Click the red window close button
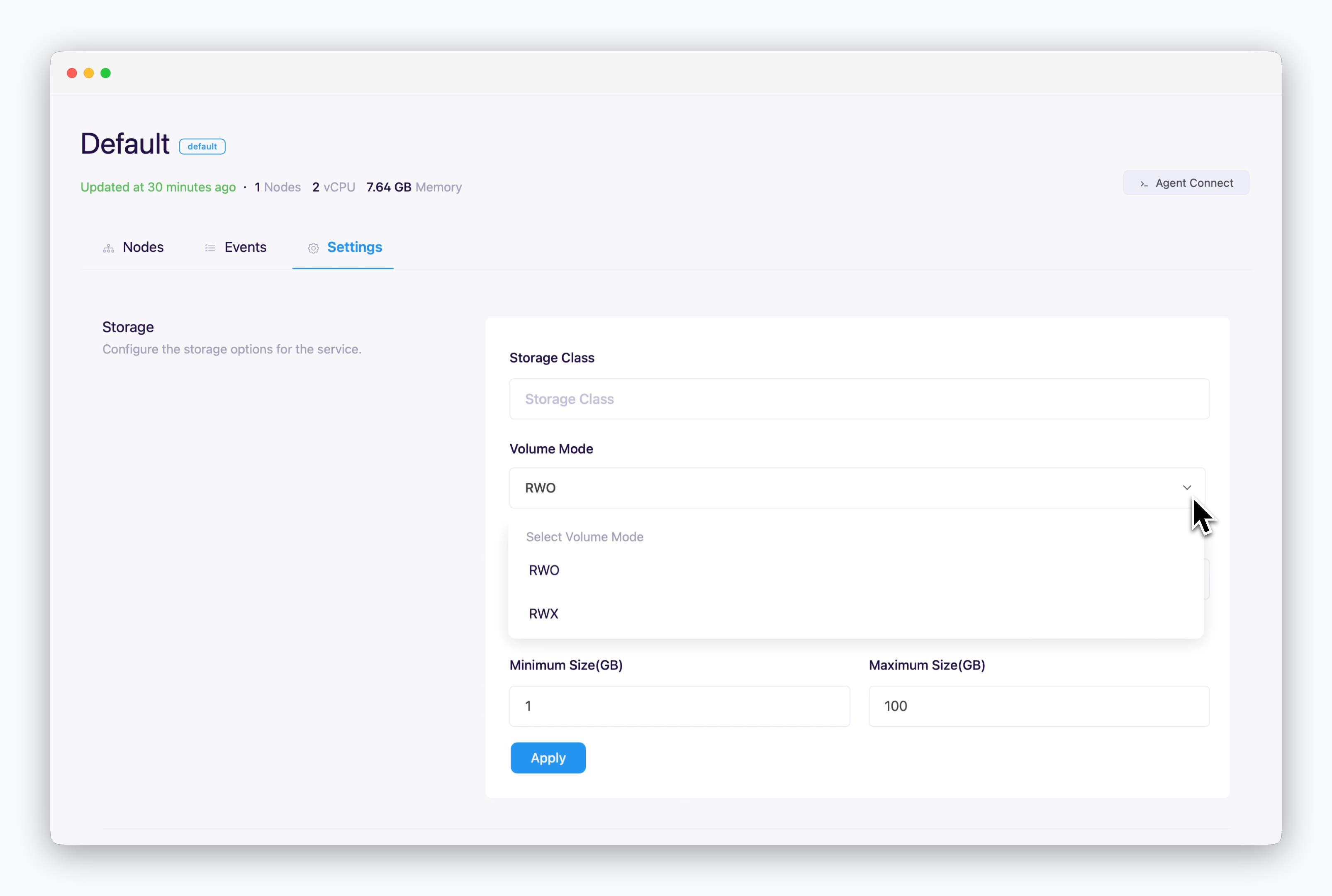 (x=72, y=73)
